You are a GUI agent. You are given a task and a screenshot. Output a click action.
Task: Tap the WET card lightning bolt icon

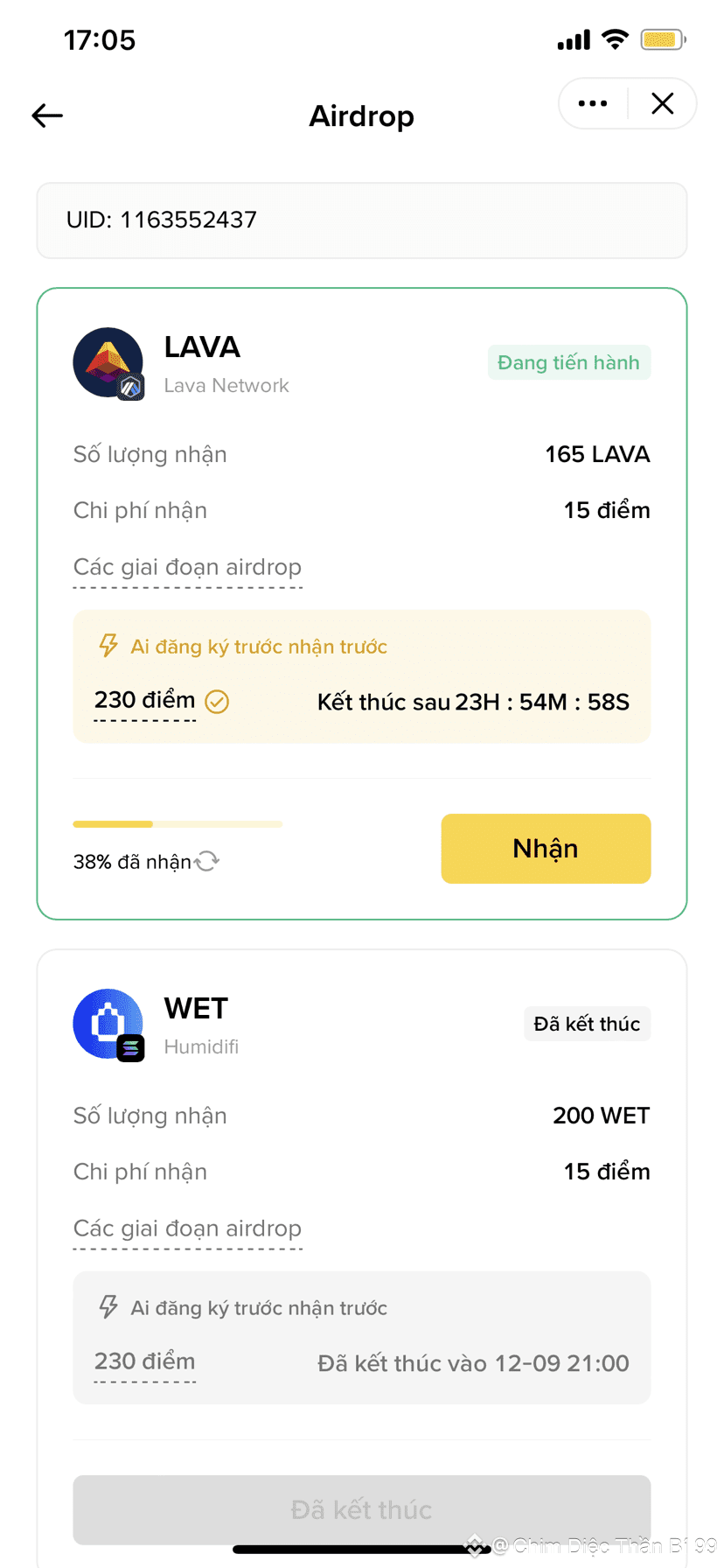pos(108,1307)
